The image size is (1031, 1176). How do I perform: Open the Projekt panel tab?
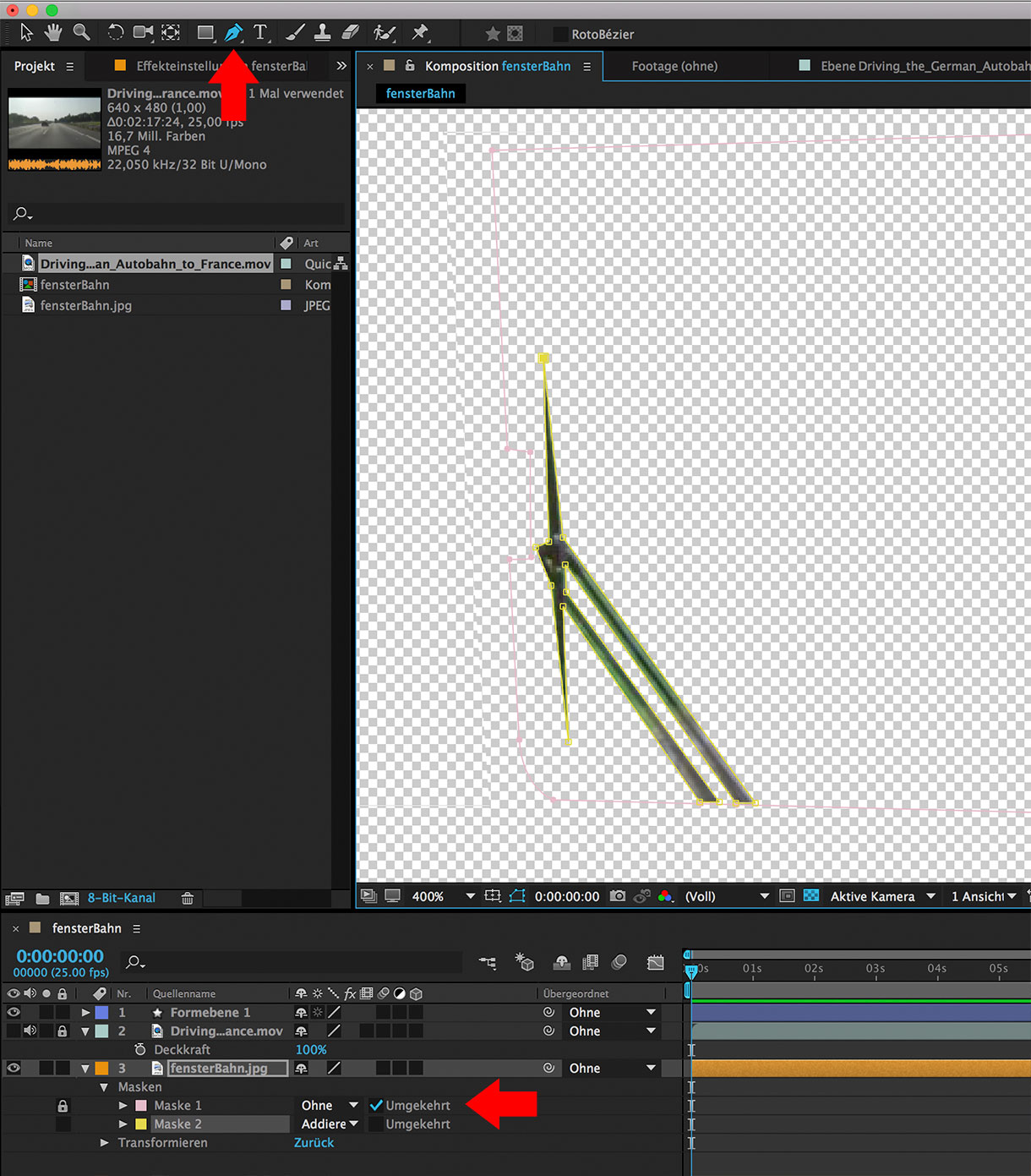pos(35,66)
